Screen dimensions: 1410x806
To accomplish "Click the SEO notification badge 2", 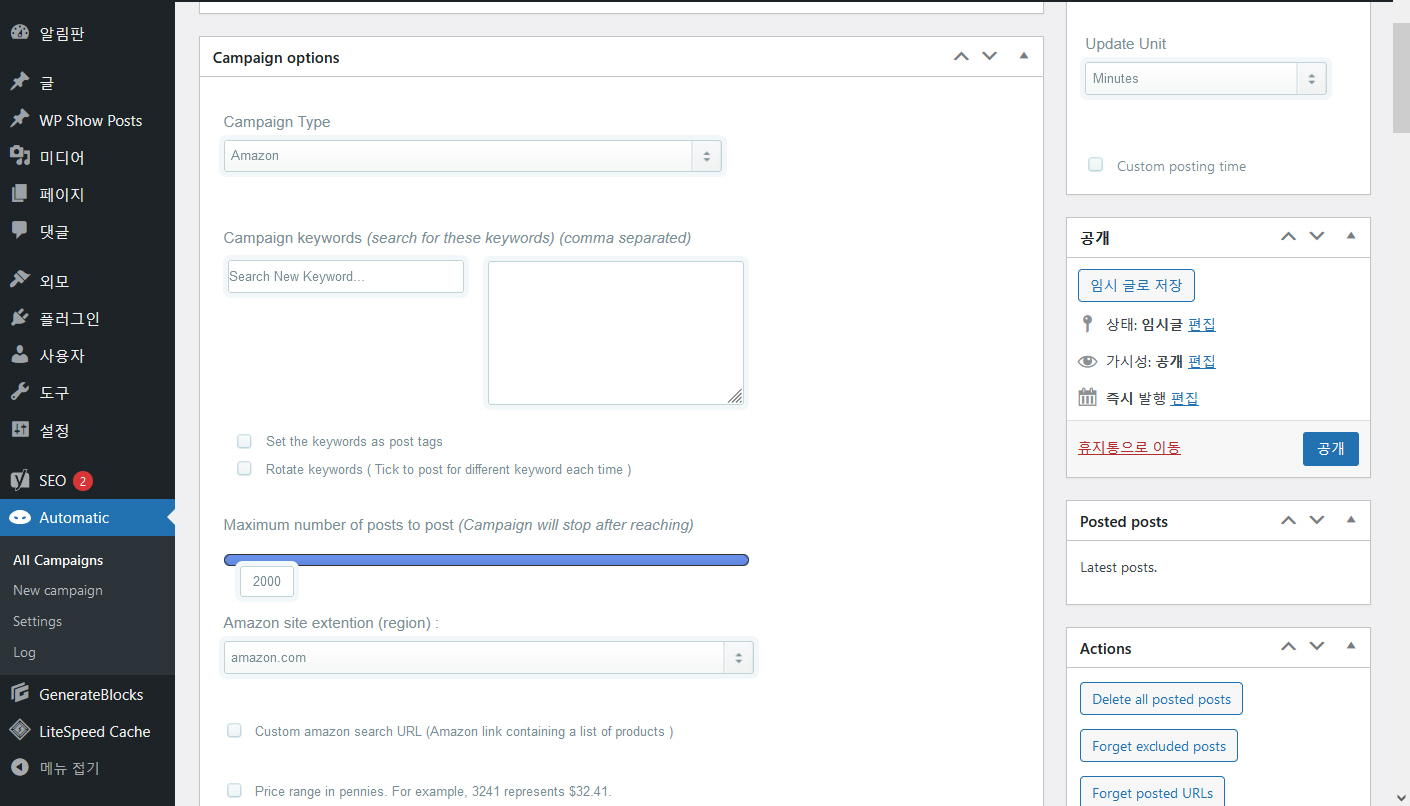I will 83,481.
